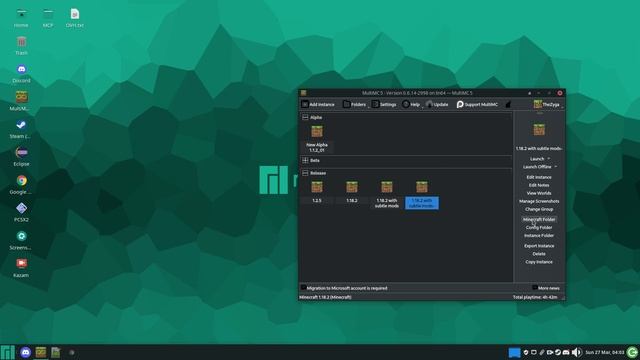Click the MultiMC taskbar icon
This screenshot has height=360, width=640.
click(x=41, y=352)
